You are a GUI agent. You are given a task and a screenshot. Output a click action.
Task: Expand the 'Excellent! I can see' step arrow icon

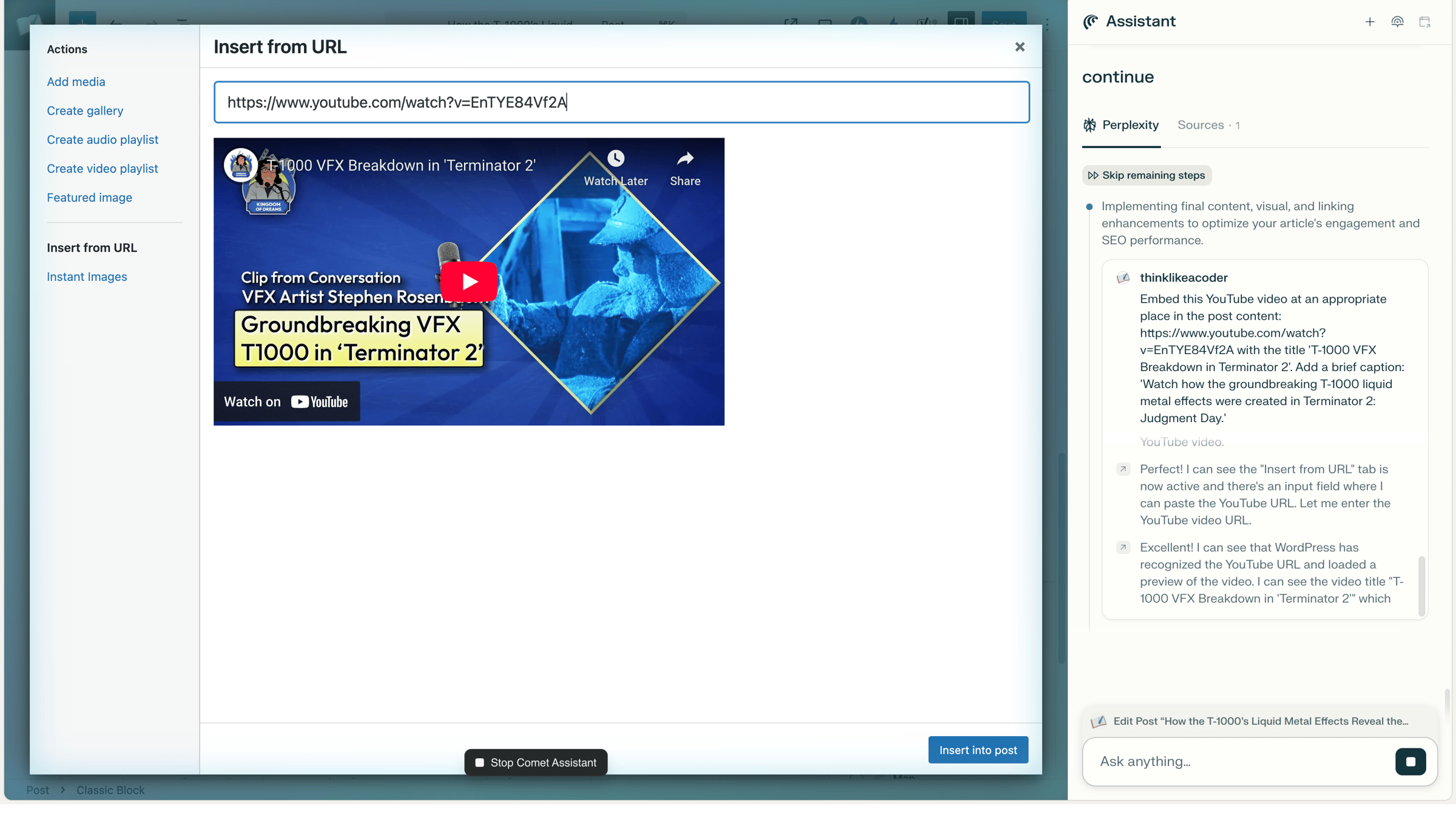1123,548
